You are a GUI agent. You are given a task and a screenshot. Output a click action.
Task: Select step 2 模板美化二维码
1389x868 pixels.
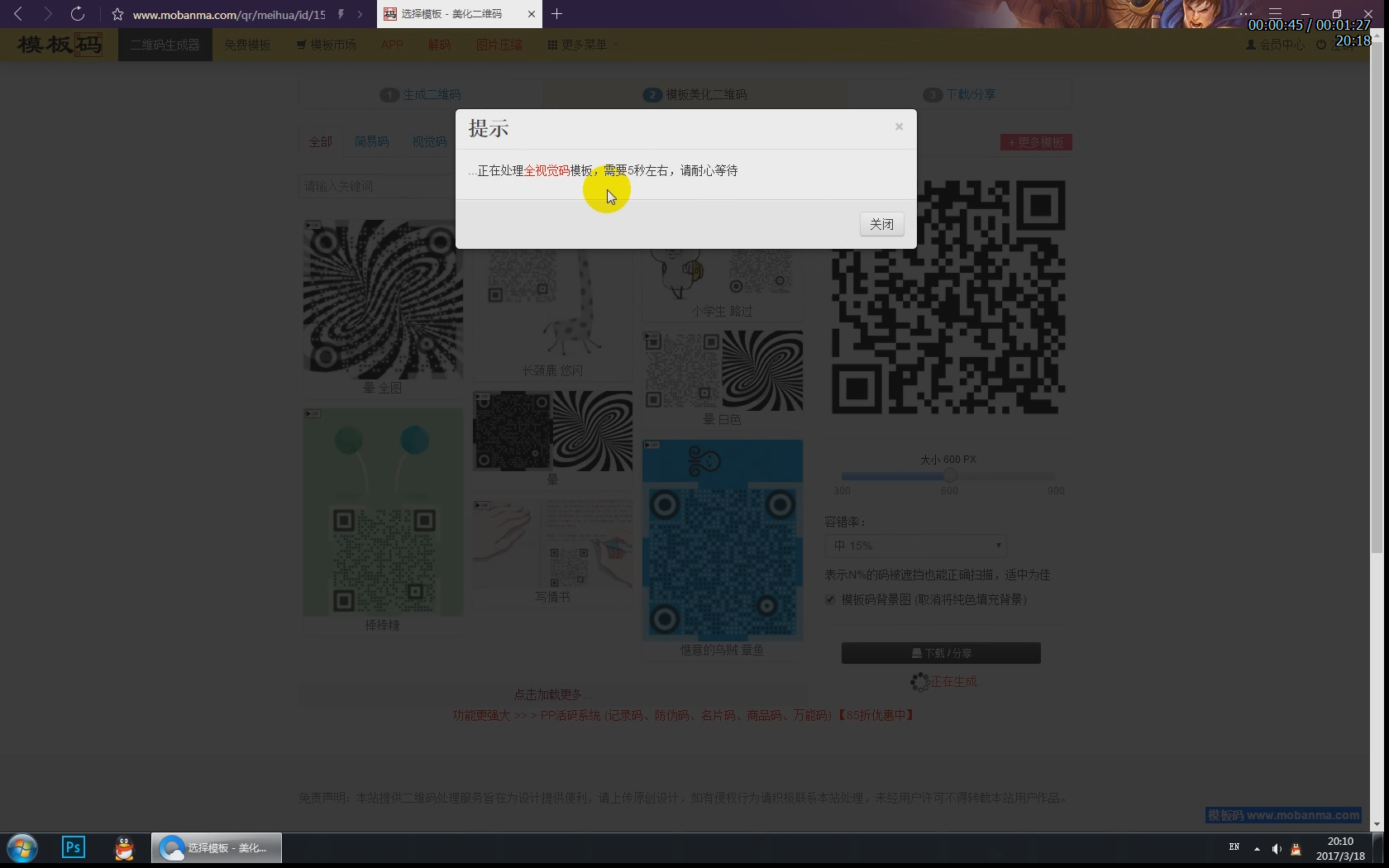click(x=694, y=94)
